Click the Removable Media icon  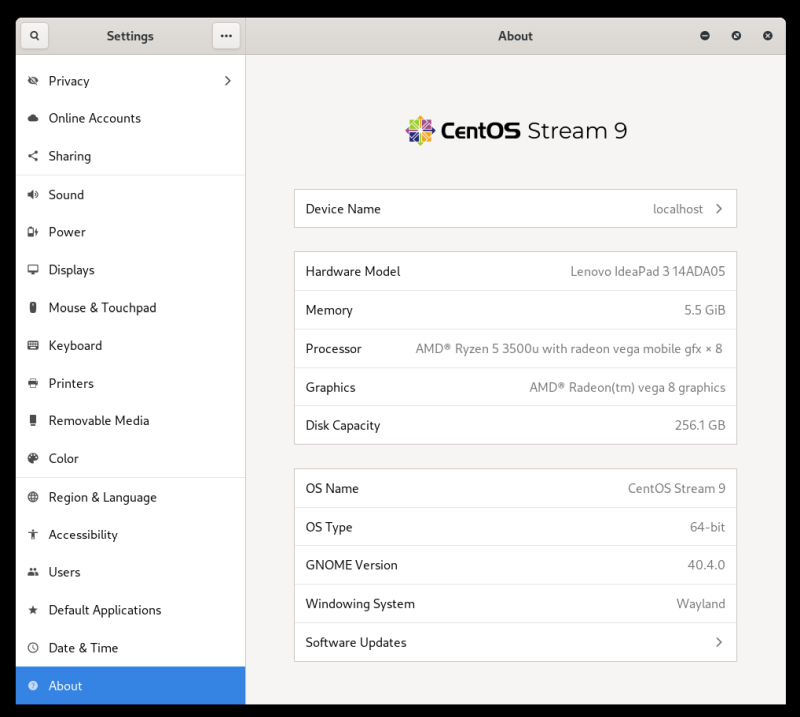pyautogui.click(x=33, y=421)
